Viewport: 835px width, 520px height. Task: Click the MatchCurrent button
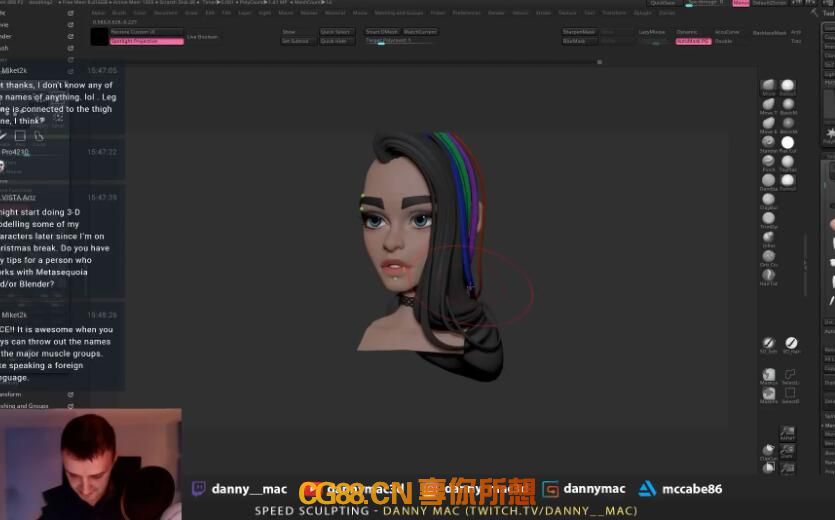[420, 32]
